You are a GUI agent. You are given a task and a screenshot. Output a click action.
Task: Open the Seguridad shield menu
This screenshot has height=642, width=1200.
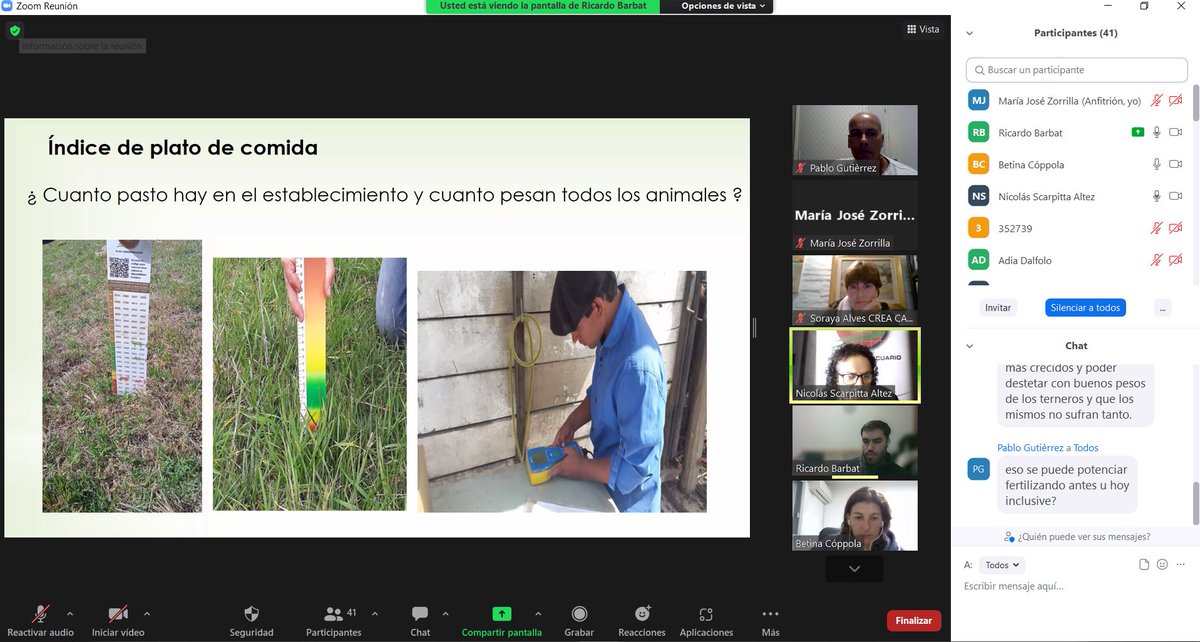(x=251, y=619)
